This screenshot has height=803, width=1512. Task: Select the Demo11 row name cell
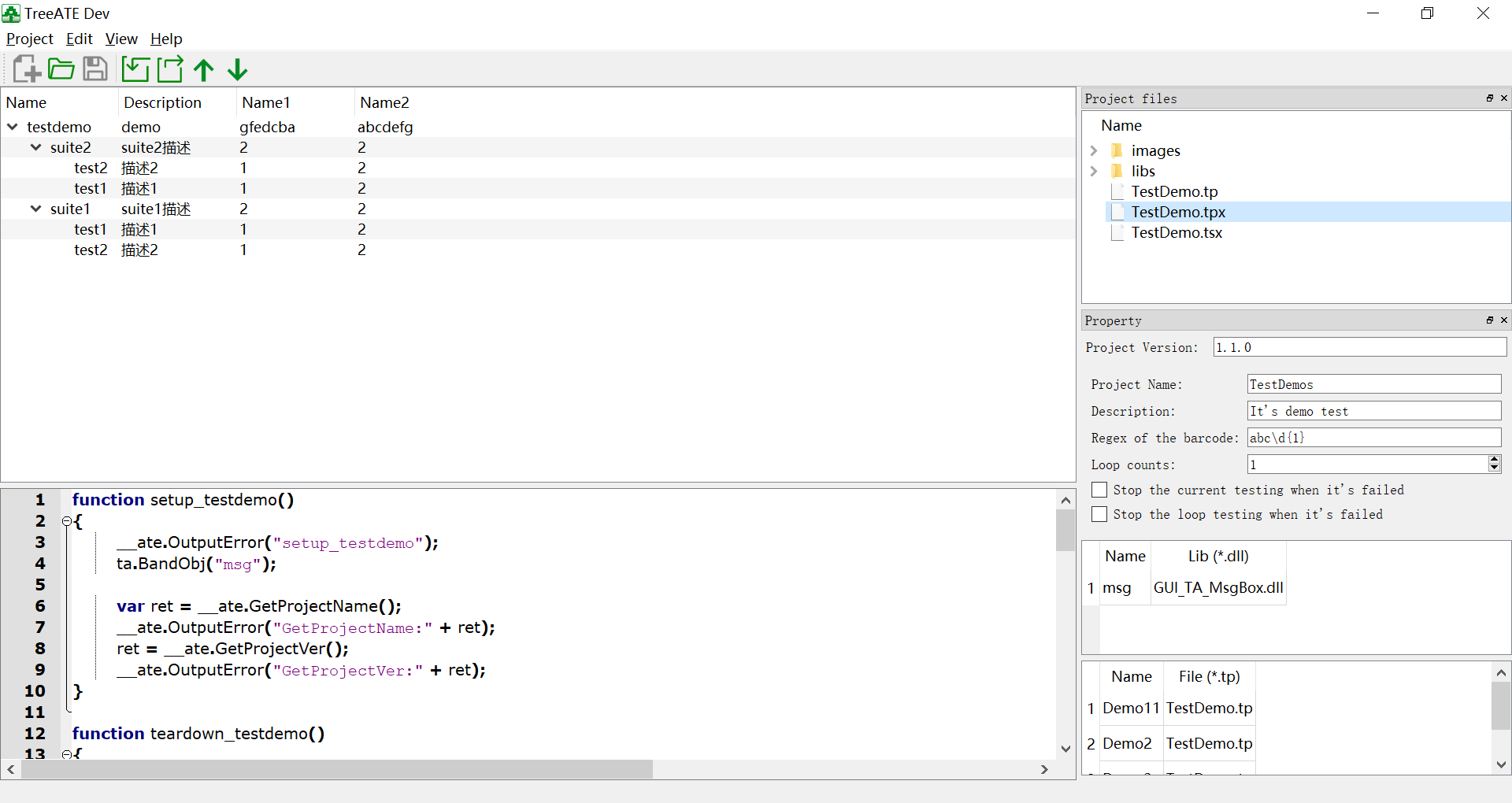click(x=1132, y=708)
